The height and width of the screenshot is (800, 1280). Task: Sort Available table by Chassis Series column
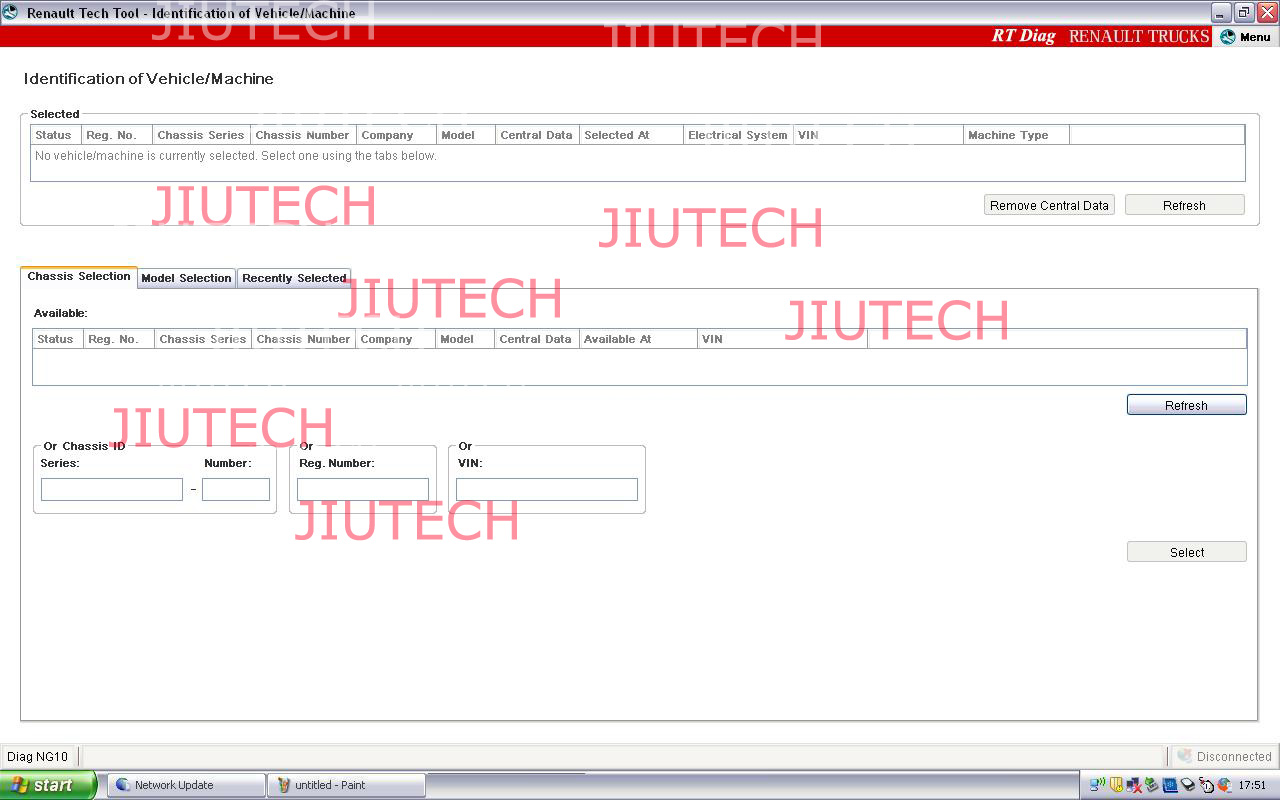pos(204,339)
